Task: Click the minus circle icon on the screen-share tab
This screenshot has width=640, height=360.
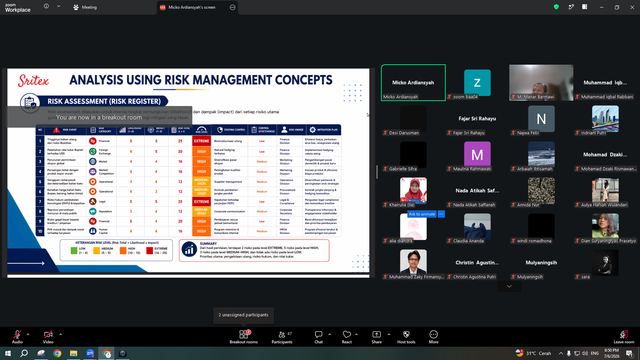Action: (x=233, y=7)
